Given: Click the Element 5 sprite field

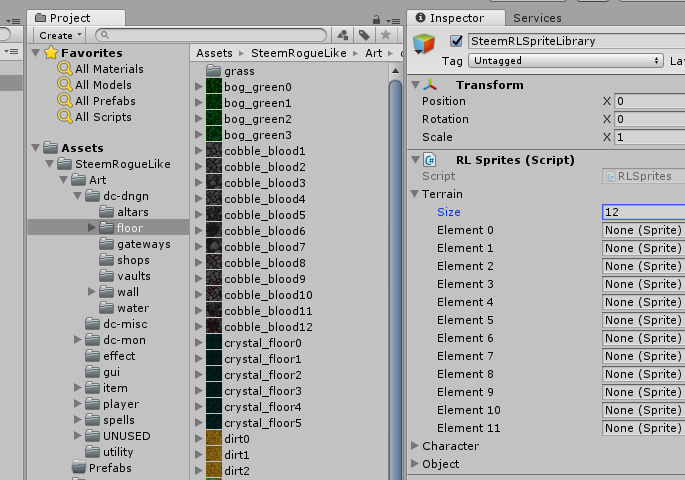Looking at the screenshot, I should coord(643,320).
